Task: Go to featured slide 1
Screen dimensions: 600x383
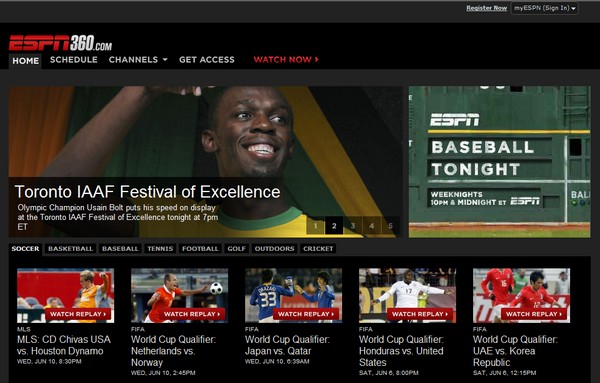Action: (x=315, y=226)
